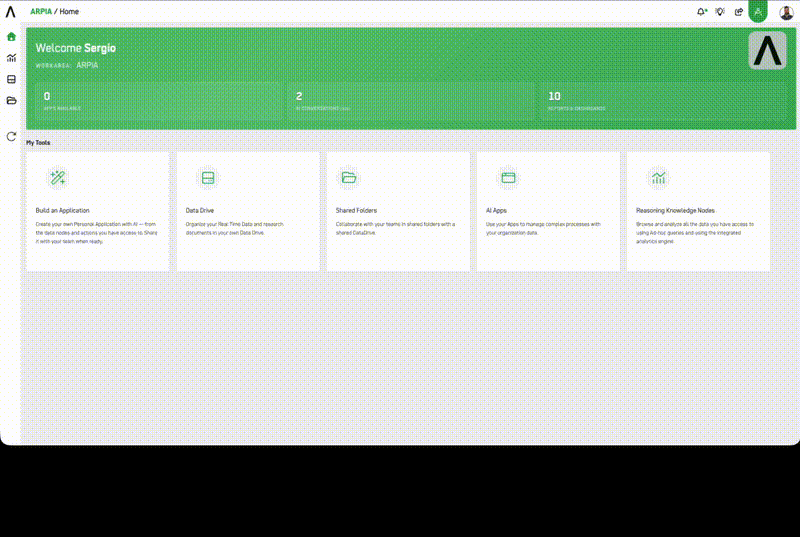Click the Build an Application description text
Screen dimensions: 800x537
[96, 233]
